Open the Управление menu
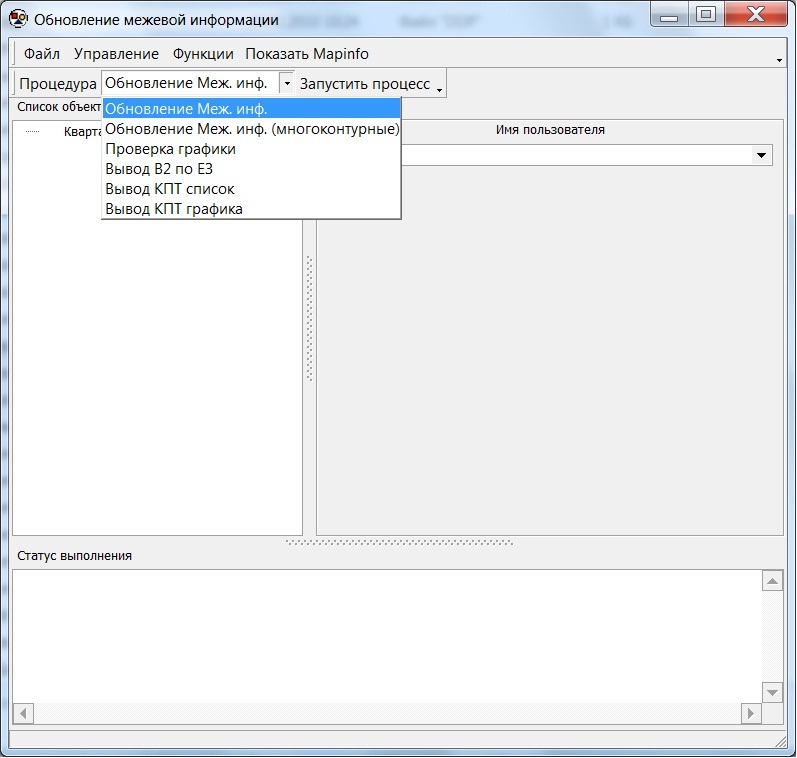Screen dimensions: 797x758 click(116, 54)
